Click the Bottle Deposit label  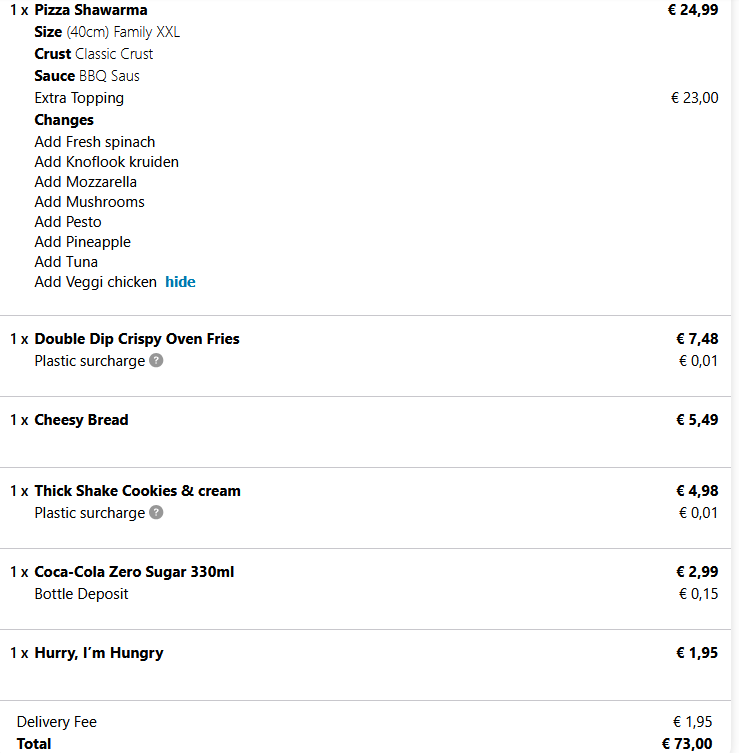click(81, 594)
